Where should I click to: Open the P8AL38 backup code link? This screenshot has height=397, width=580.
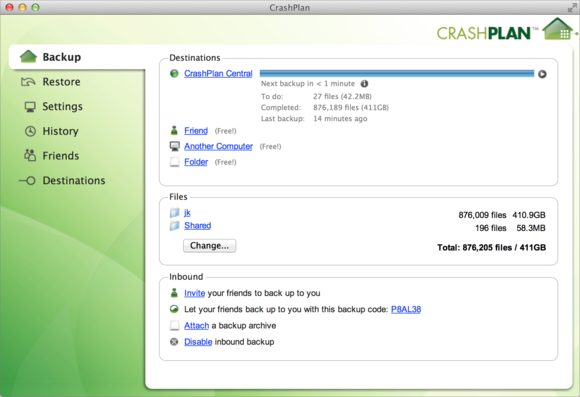tap(406, 309)
